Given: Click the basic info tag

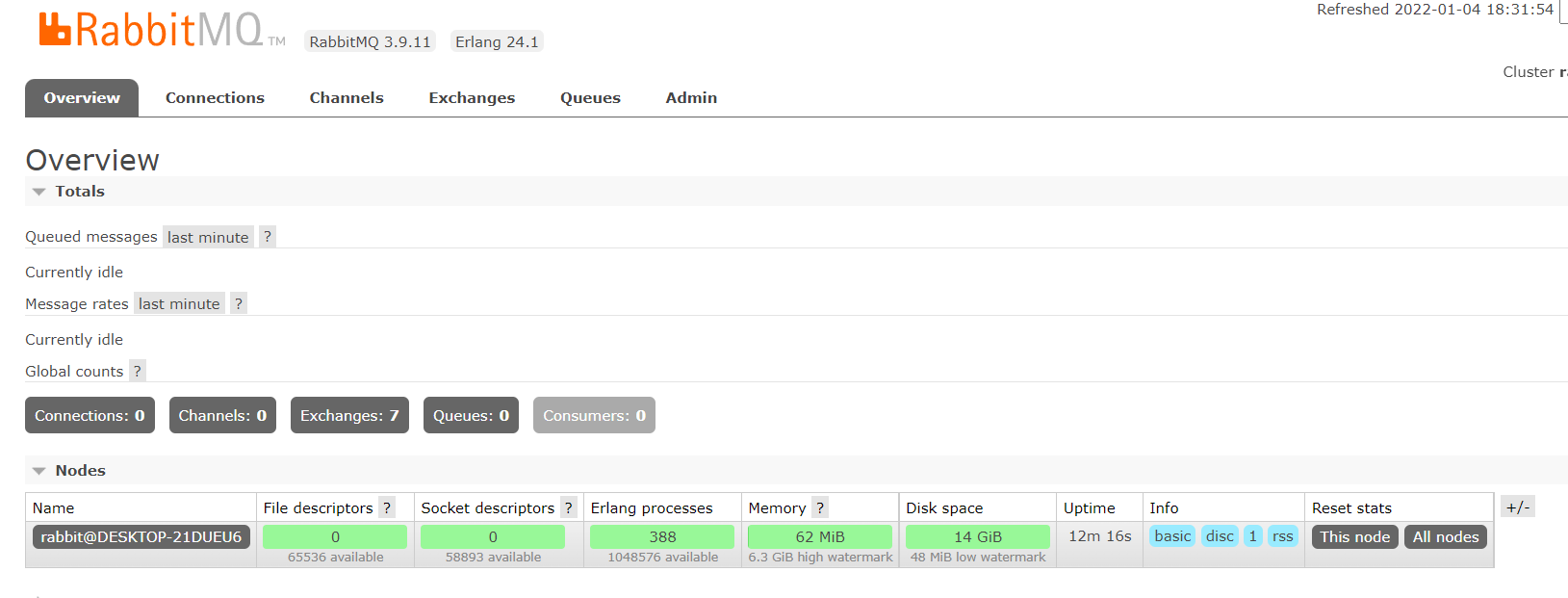Looking at the screenshot, I should (x=1172, y=536).
